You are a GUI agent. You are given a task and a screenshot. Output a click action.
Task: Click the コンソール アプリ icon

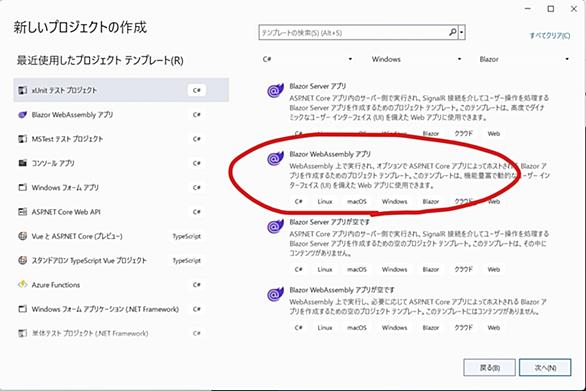coord(23,163)
